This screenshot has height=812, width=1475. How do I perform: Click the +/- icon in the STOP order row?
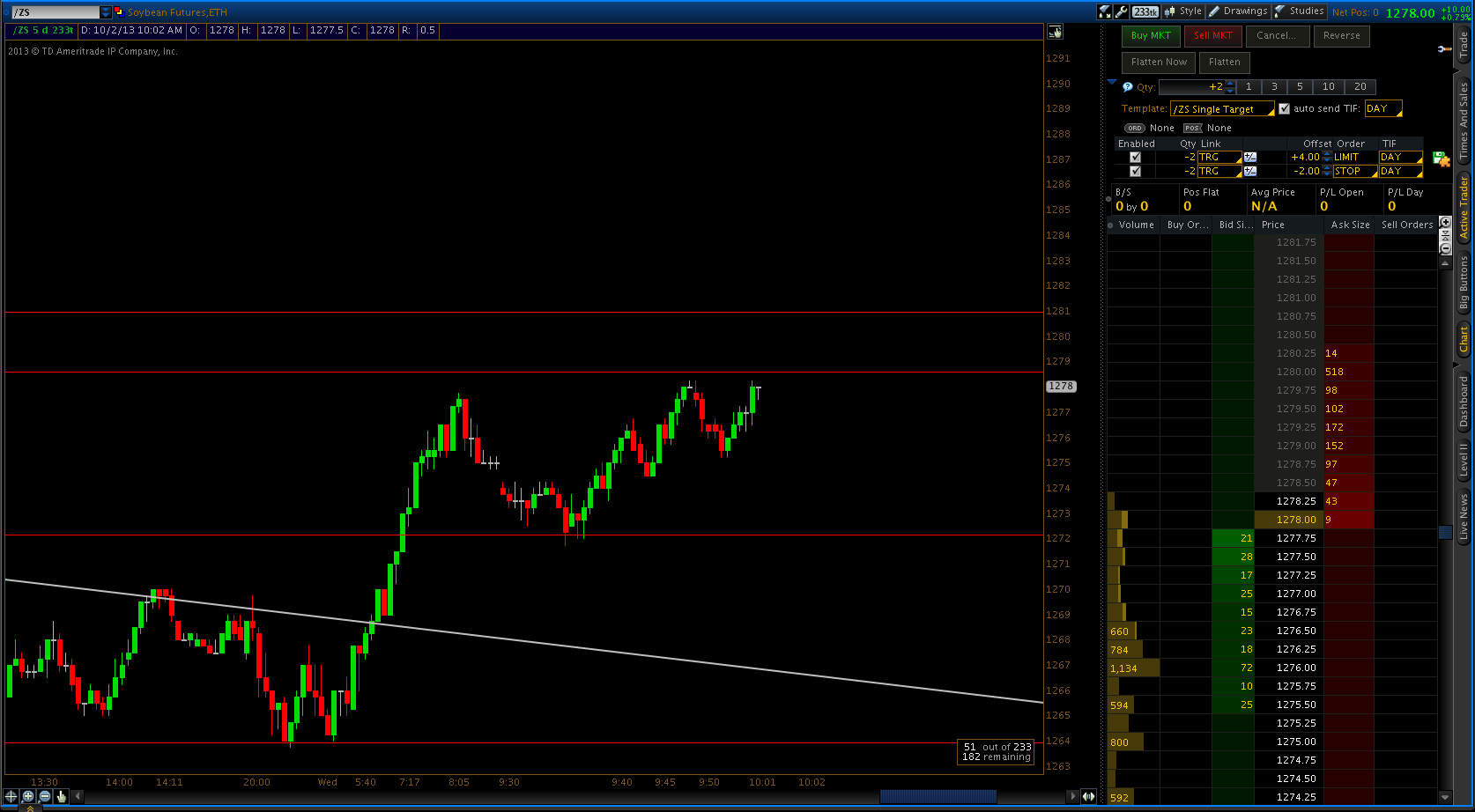click(1250, 172)
